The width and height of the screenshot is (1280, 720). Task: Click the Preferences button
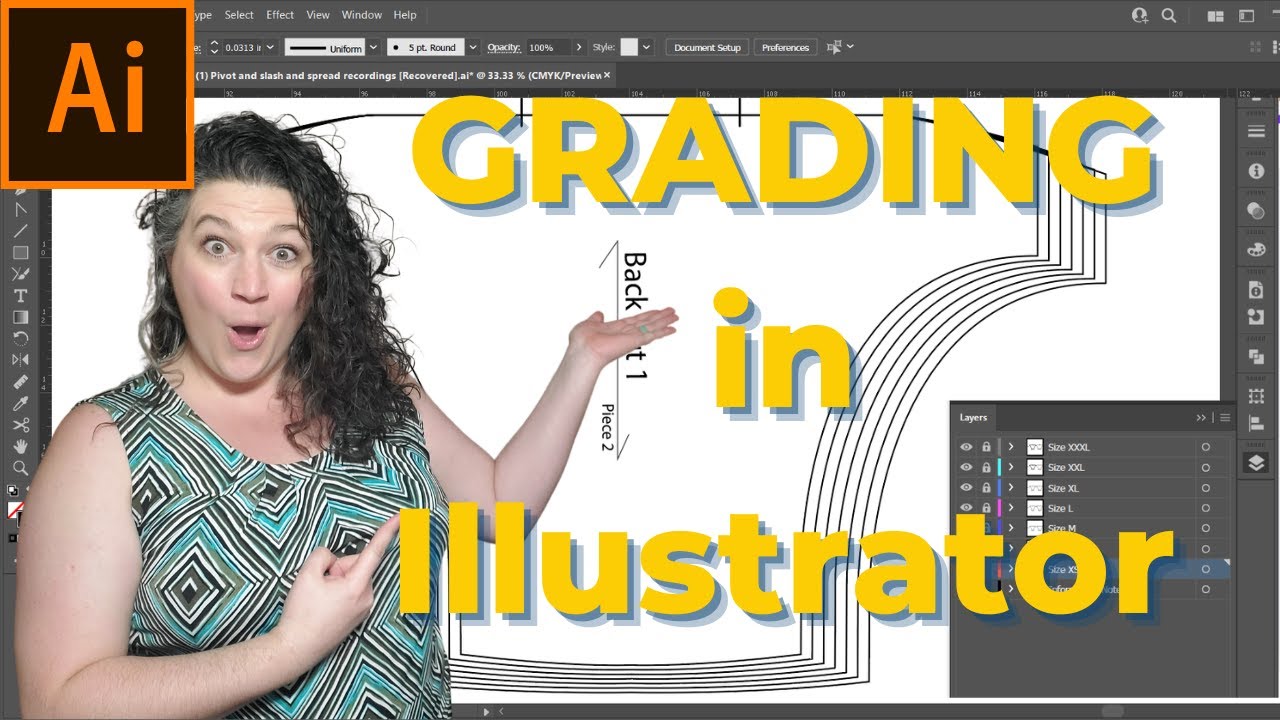tap(785, 47)
